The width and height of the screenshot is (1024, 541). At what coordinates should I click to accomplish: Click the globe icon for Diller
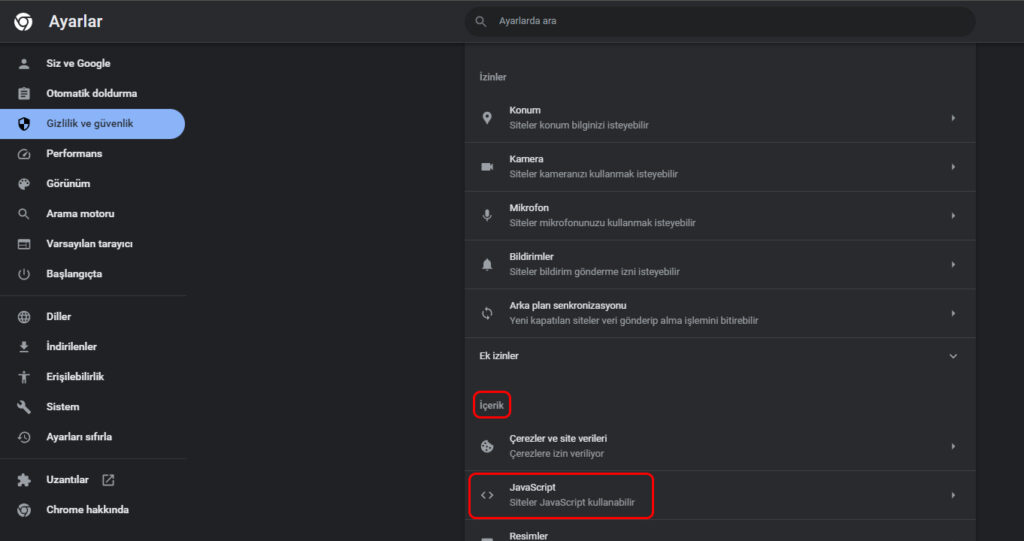[24, 317]
